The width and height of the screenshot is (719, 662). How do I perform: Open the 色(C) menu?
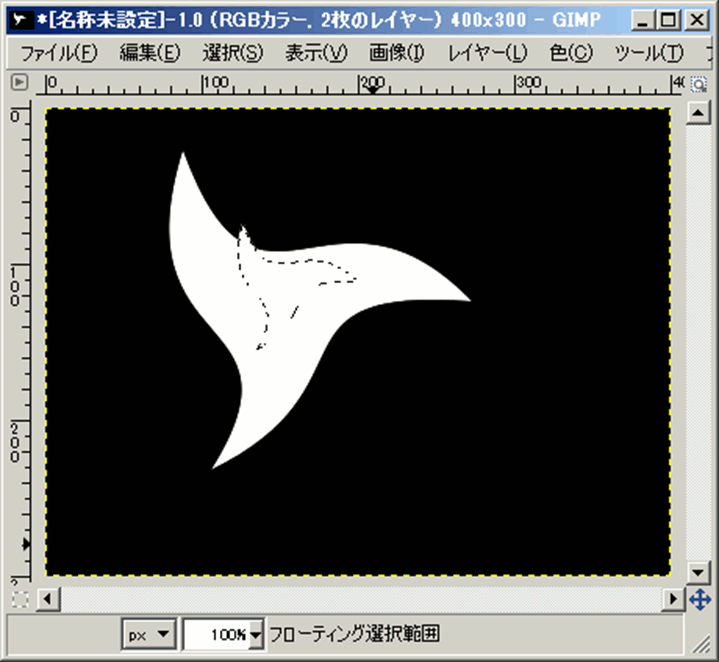pyautogui.click(x=570, y=54)
